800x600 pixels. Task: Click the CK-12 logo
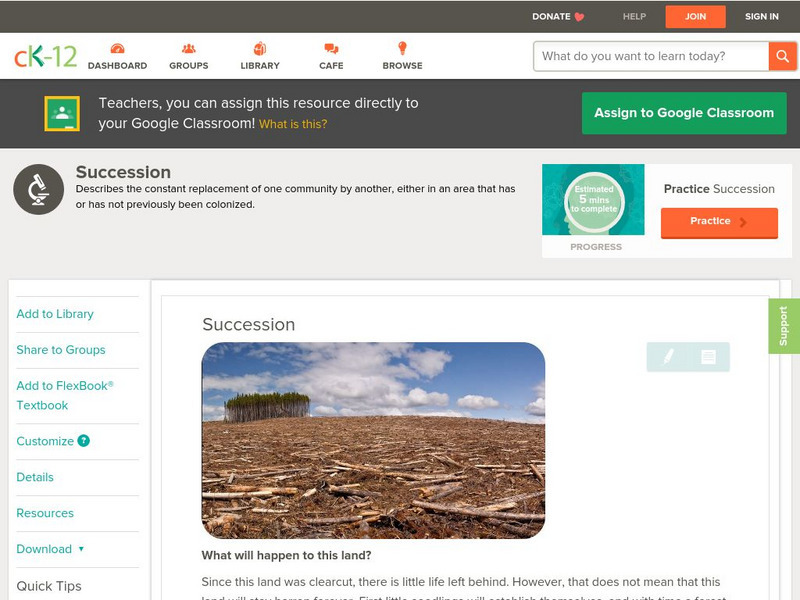tap(45, 56)
